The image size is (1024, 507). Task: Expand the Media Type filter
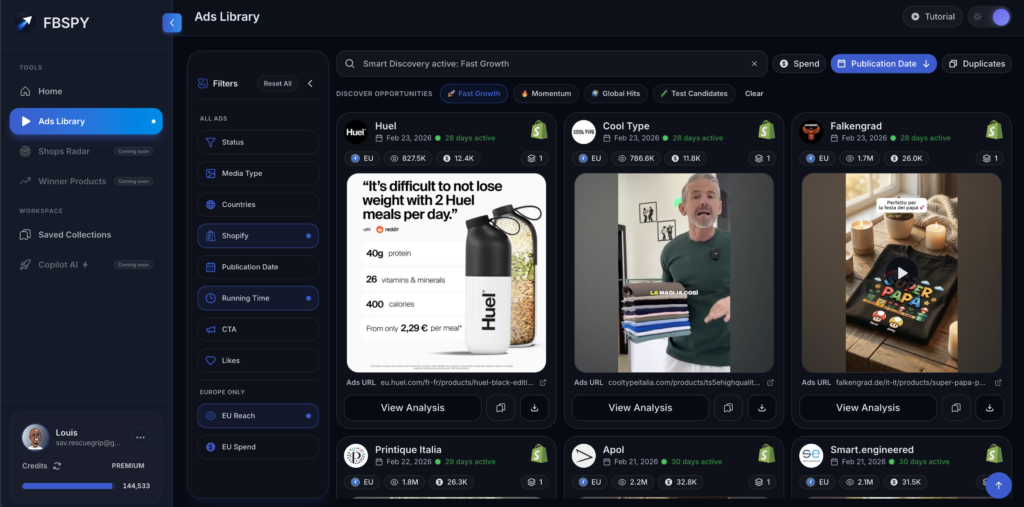(x=258, y=174)
